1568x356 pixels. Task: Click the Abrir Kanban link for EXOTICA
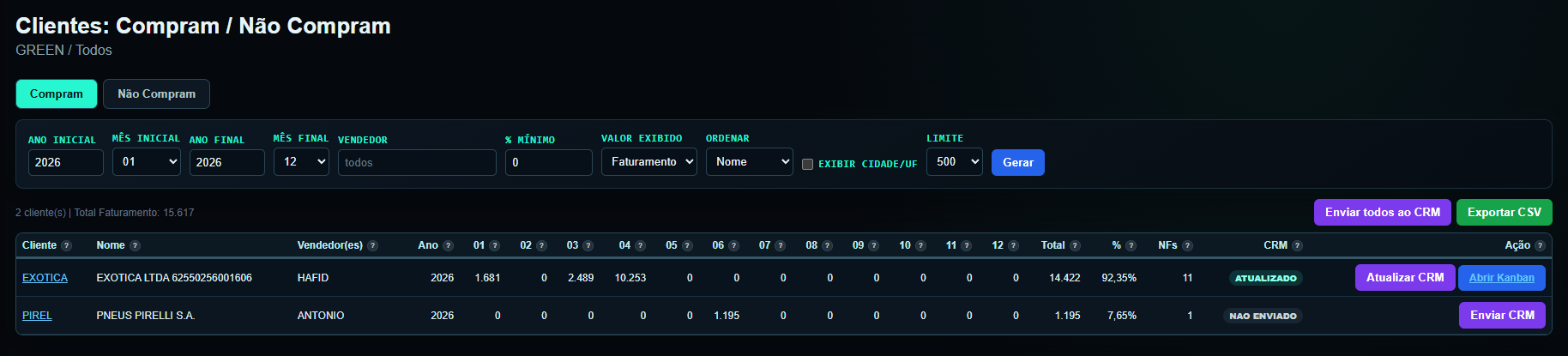coord(1502,278)
